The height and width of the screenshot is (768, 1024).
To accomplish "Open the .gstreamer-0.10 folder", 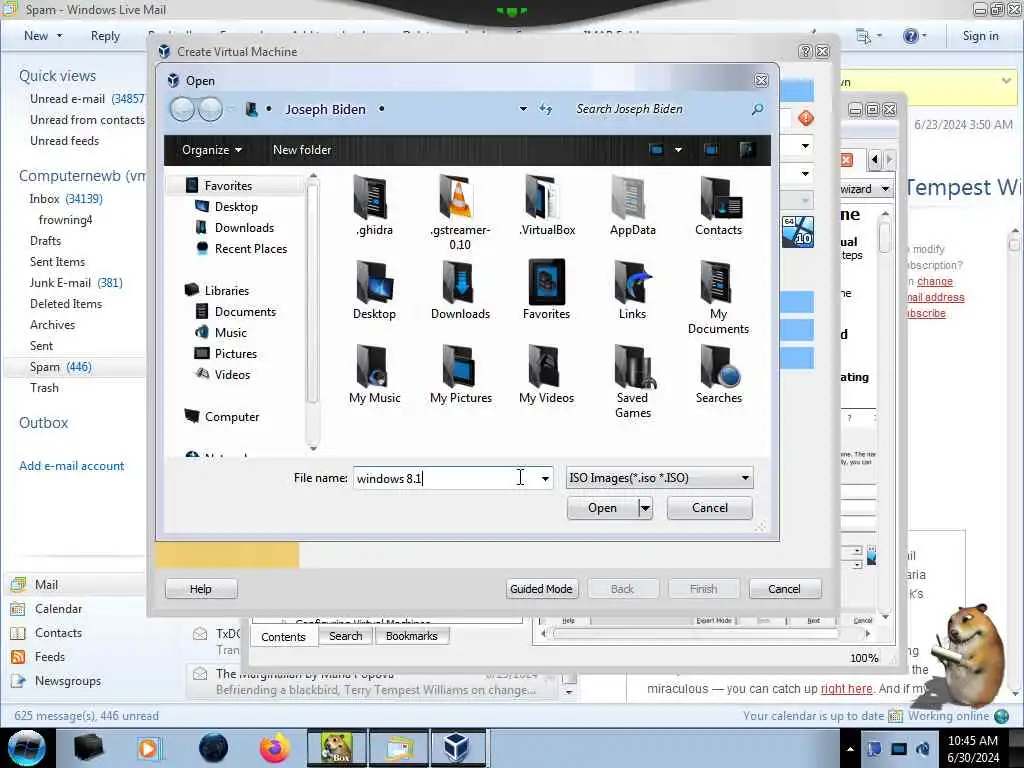I will coord(460,212).
